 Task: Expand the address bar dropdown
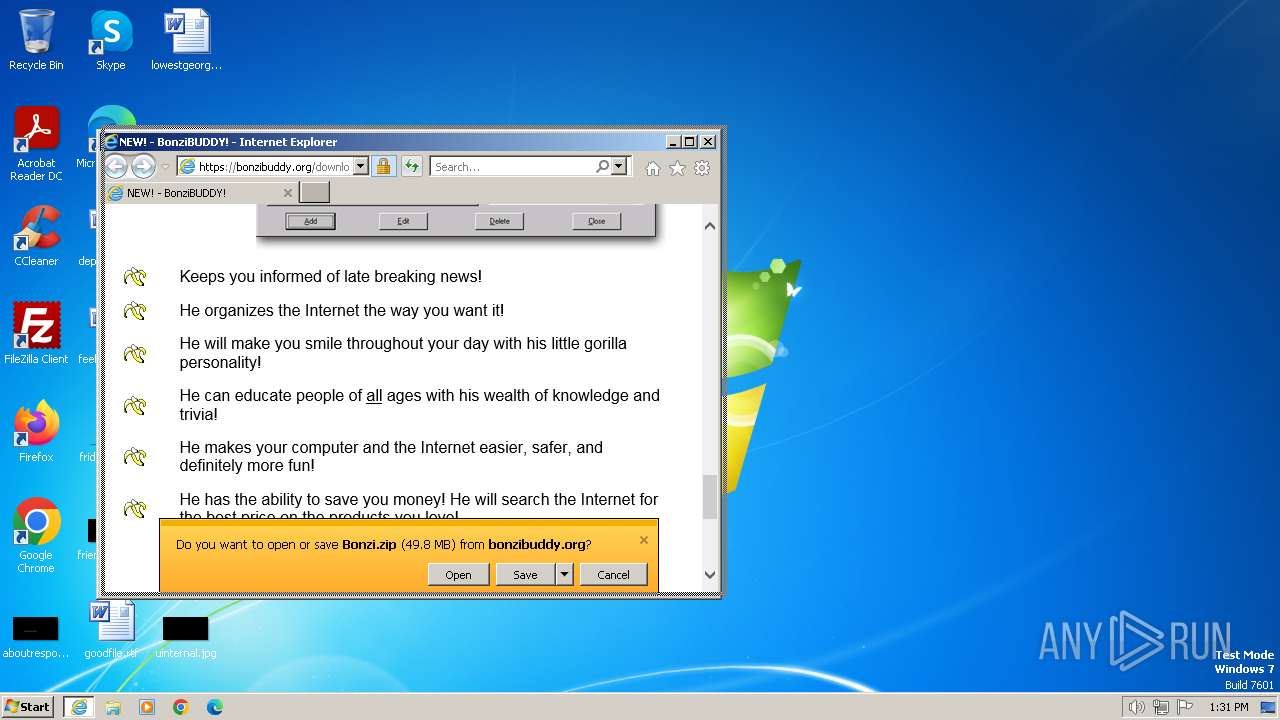[x=361, y=167]
